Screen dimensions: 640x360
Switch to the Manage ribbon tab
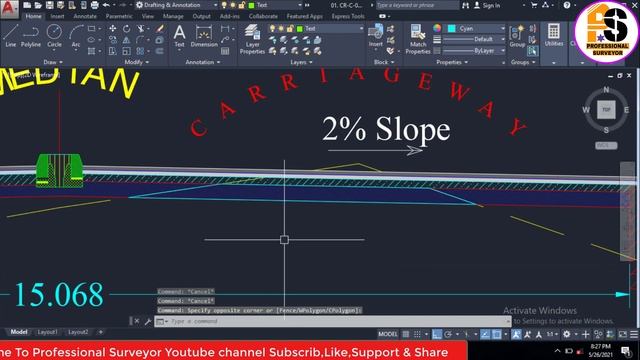click(x=173, y=16)
